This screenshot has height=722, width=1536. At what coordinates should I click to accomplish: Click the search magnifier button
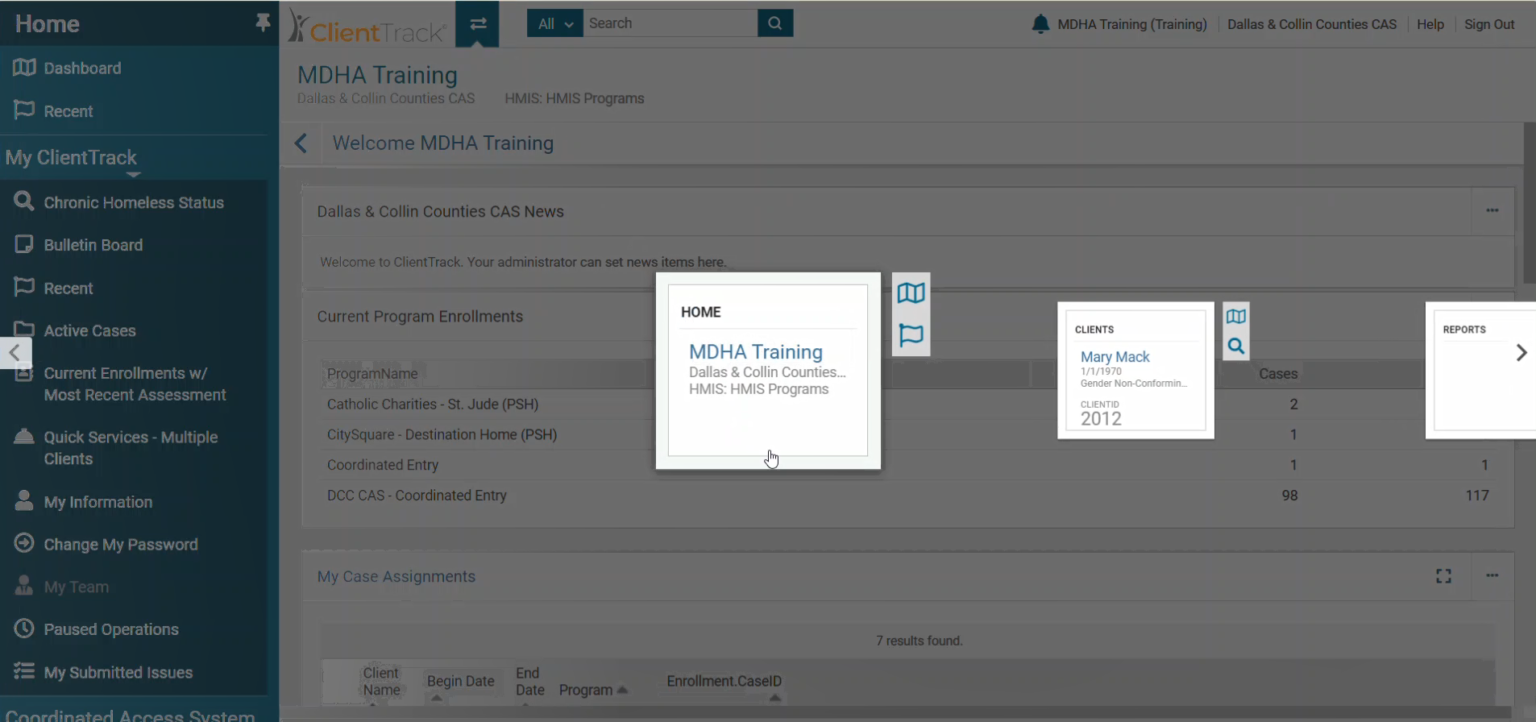(x=775, y=24)
